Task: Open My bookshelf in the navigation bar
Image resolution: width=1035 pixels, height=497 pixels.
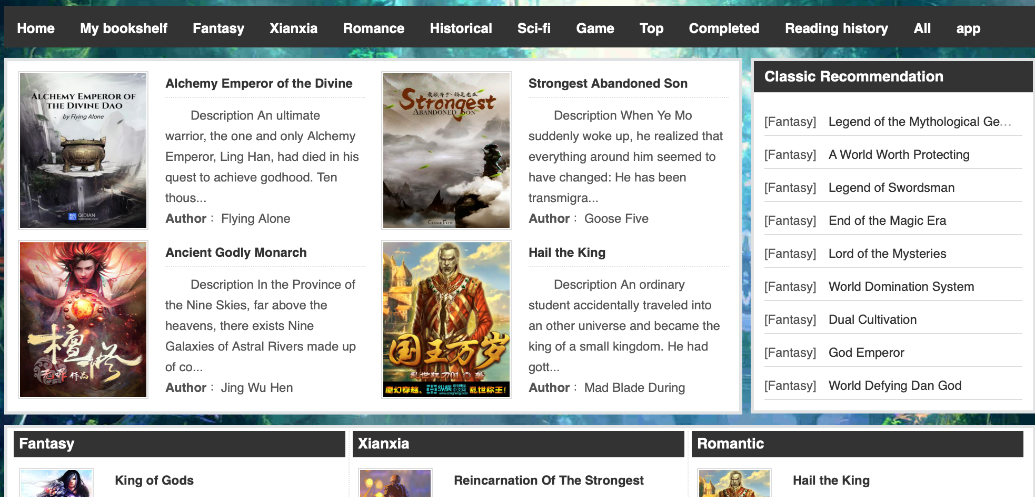Action: tap(124, 28)
